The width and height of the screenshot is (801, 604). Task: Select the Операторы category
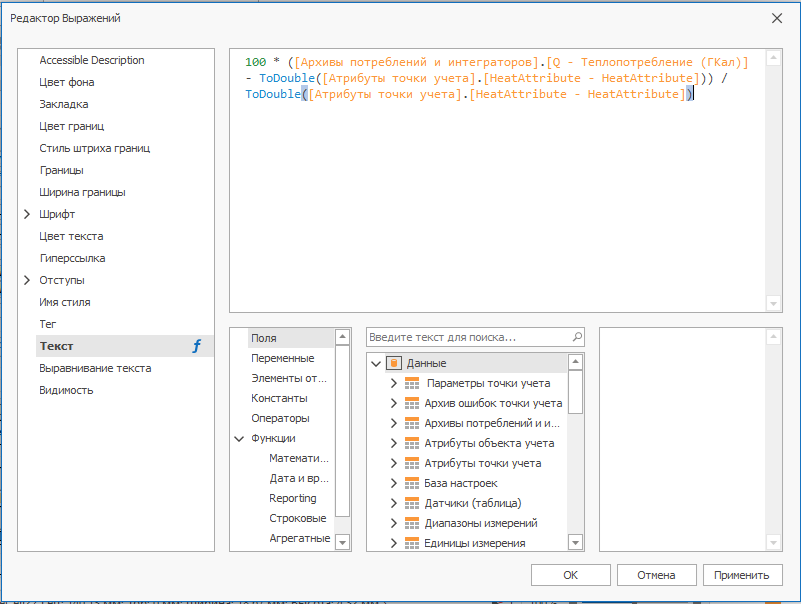pyautogui.click(x=282, y=417)
